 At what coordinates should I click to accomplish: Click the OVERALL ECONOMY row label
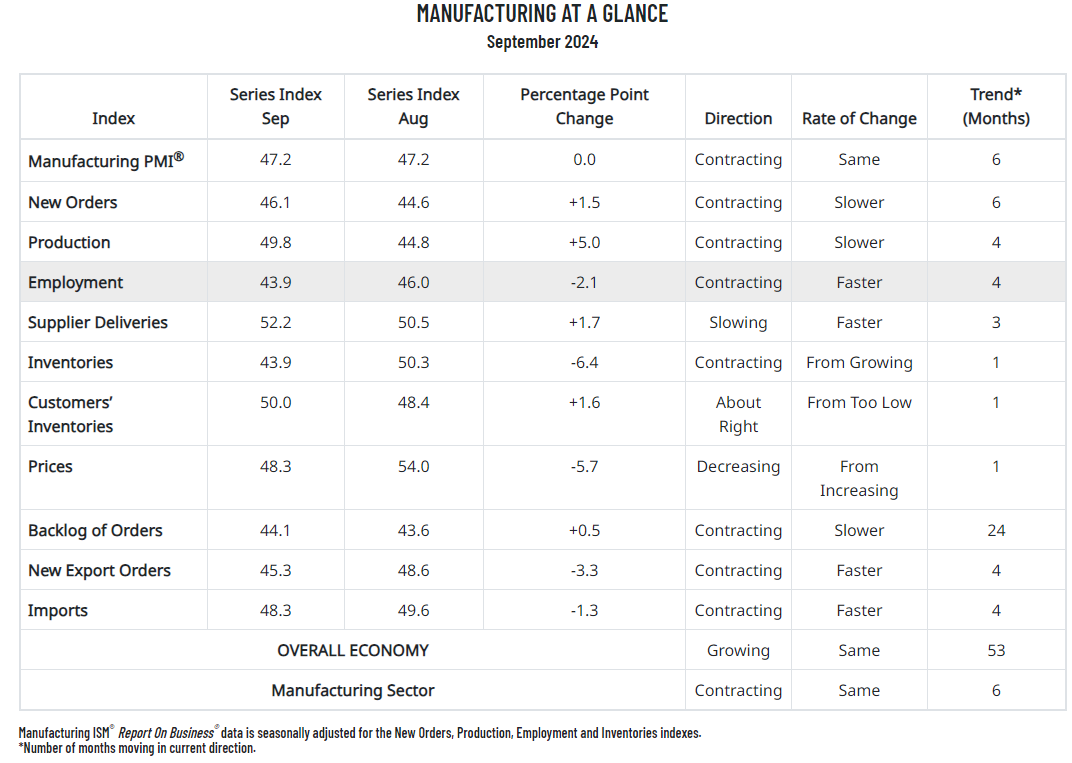[353, 651]
